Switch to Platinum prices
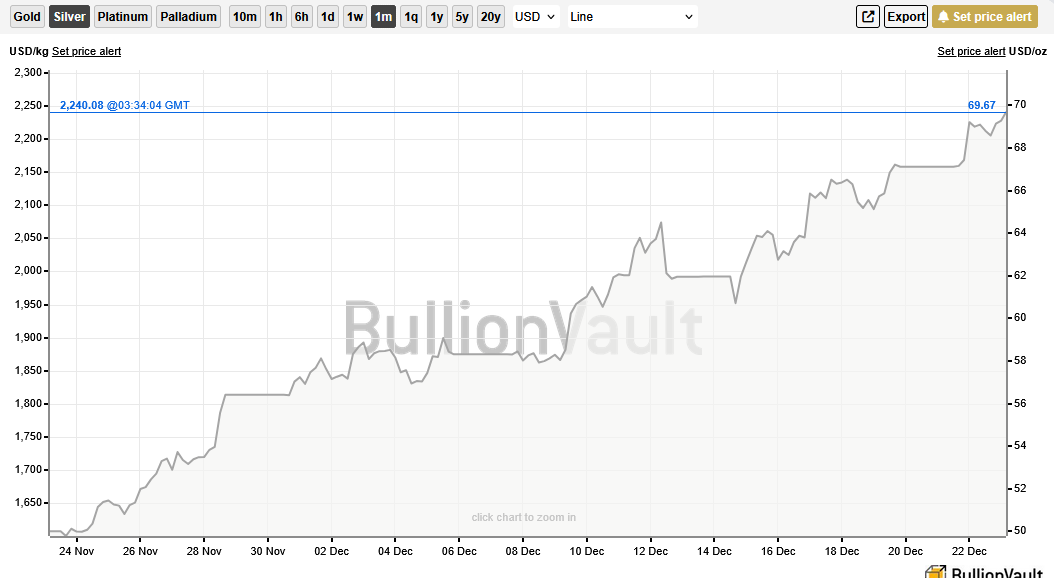 pyautogui.click(x=123, y=17)
